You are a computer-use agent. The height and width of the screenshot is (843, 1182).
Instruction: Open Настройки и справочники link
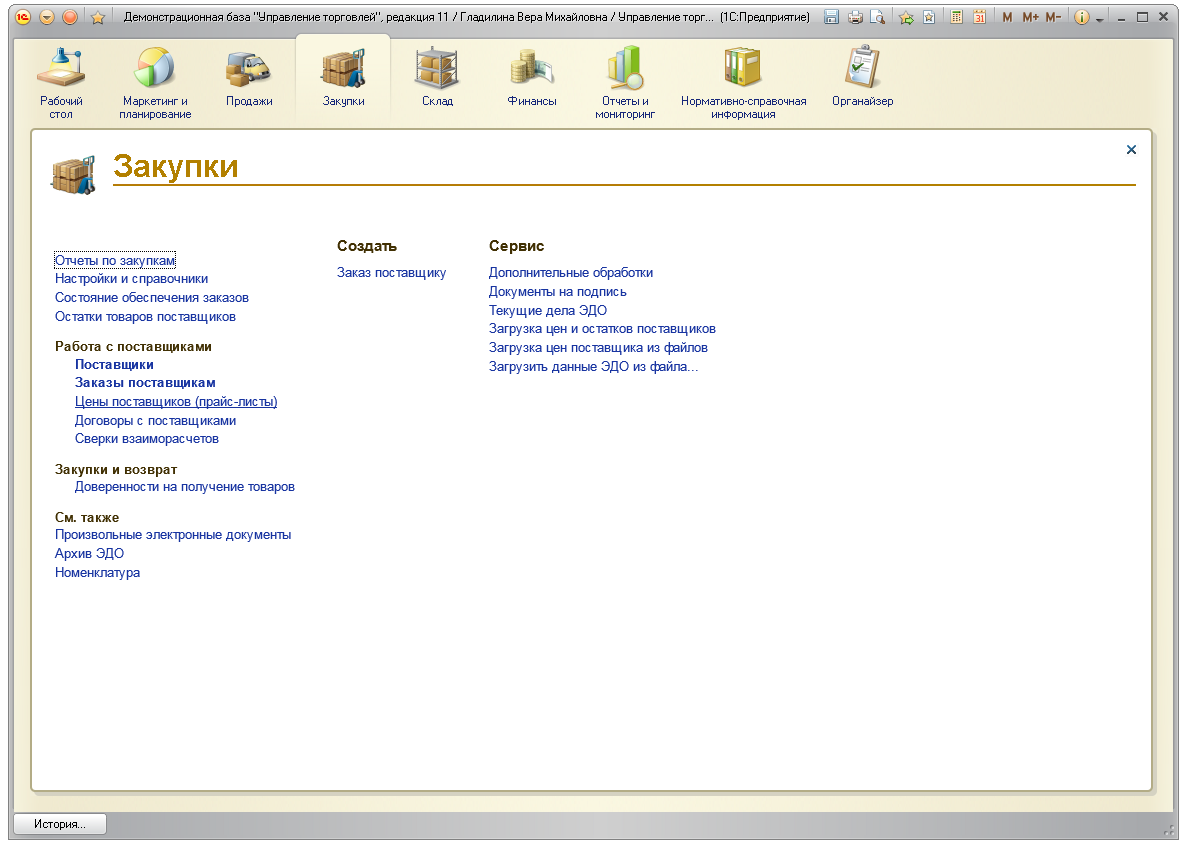(x=131, y=278)
